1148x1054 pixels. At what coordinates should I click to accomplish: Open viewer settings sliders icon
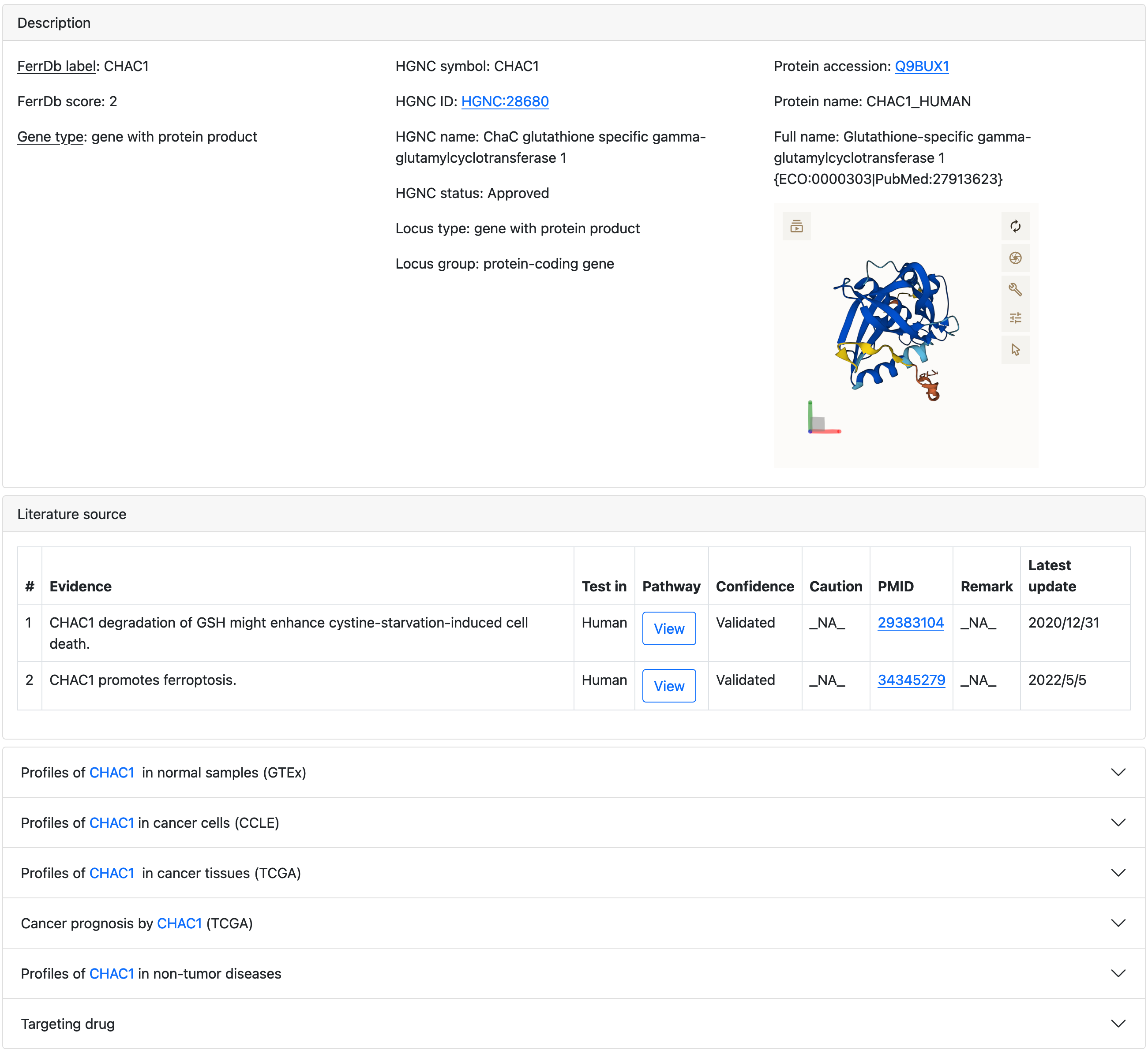tap(1015, 318)
